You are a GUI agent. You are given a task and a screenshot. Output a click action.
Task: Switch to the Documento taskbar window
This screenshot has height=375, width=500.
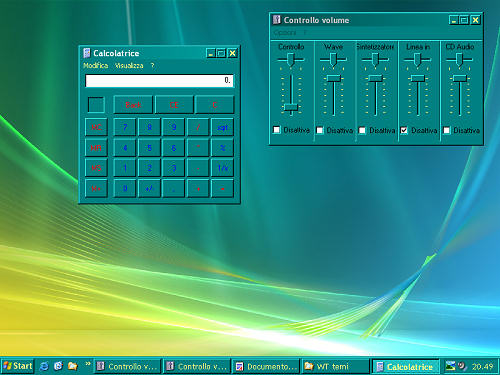coord(266,366)
